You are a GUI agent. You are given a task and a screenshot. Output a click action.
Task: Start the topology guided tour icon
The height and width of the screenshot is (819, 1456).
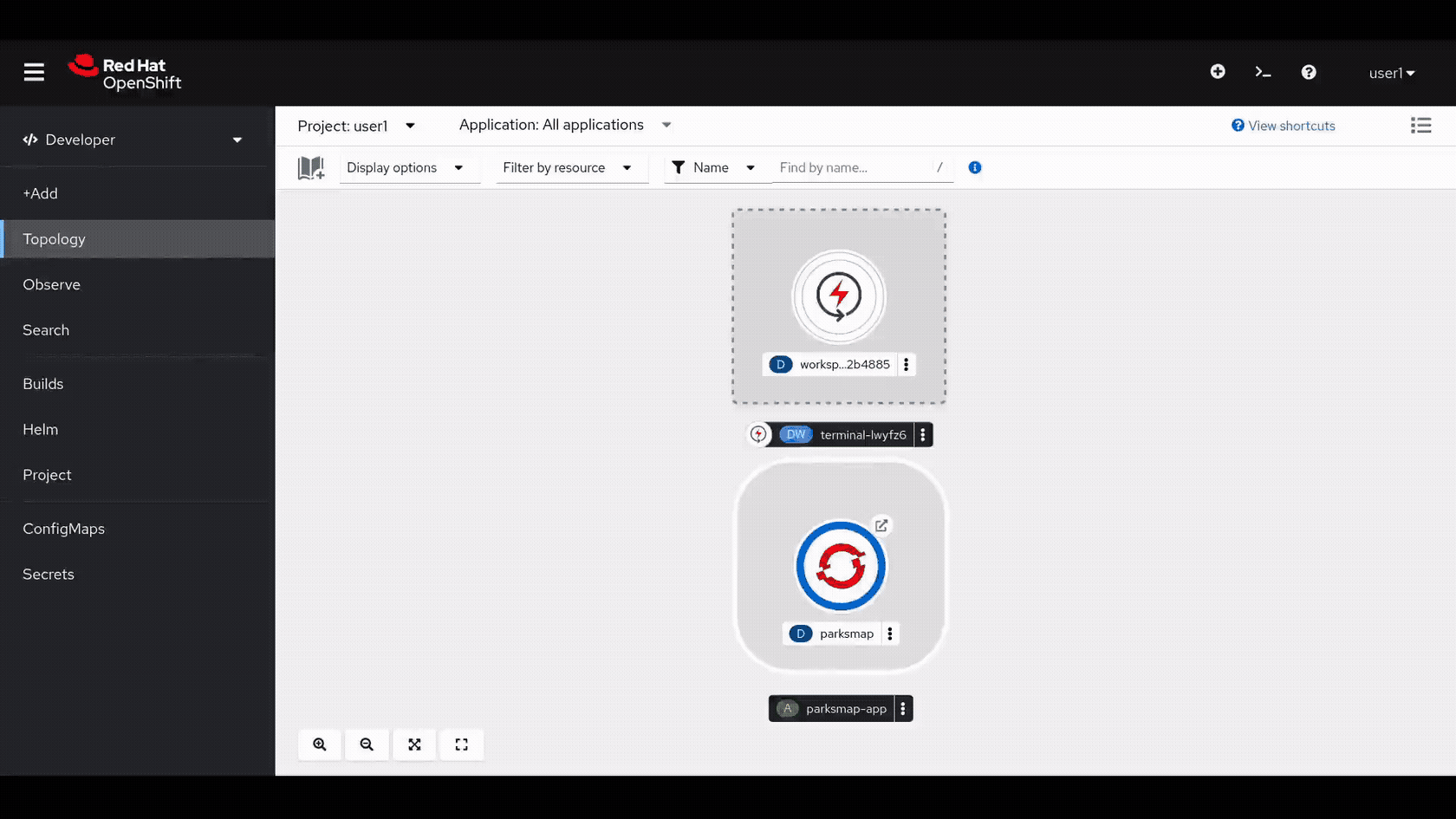pos(310,167)
